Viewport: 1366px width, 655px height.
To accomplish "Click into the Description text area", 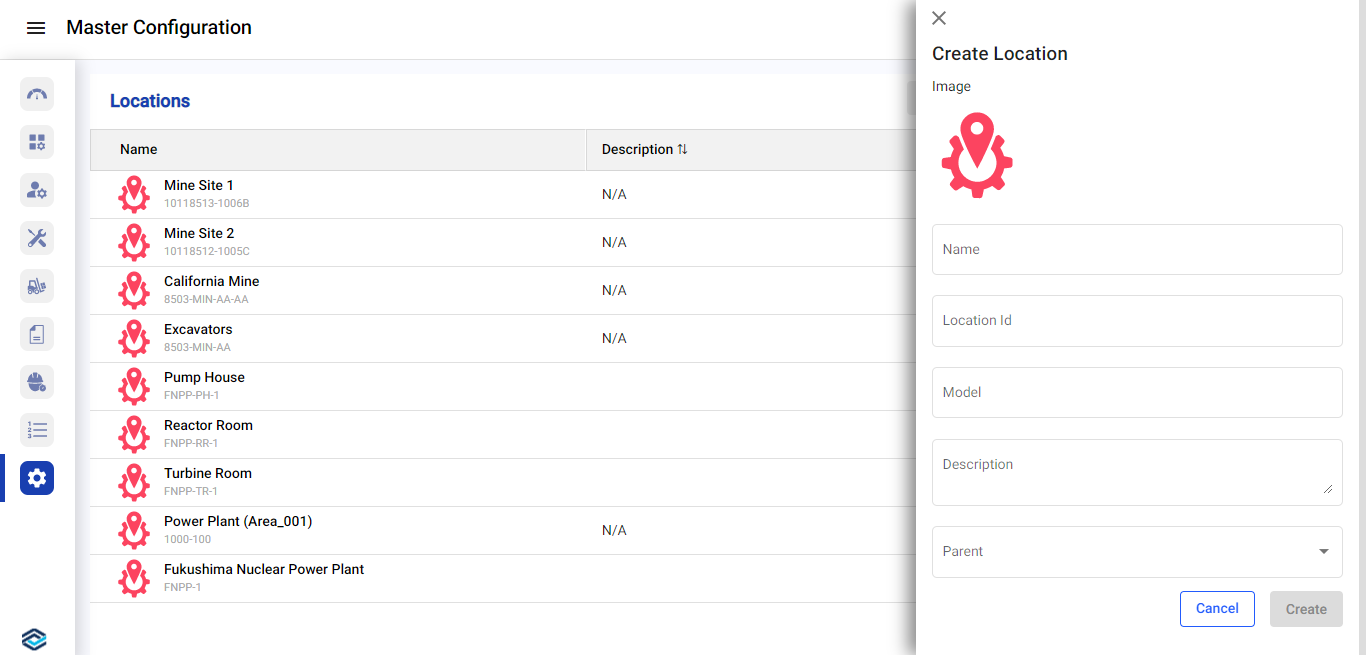I will tap(1137, 472).
